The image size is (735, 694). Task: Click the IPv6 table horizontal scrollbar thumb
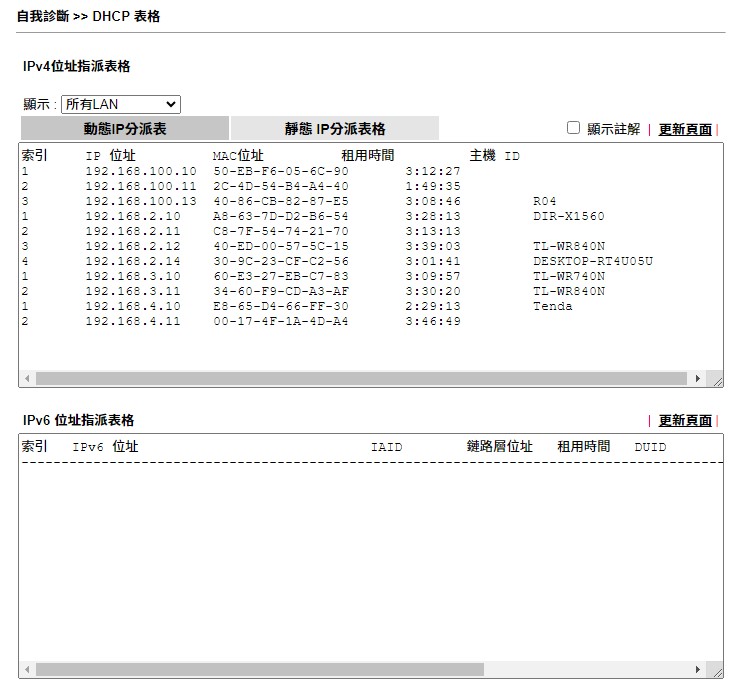pos(260,669)
